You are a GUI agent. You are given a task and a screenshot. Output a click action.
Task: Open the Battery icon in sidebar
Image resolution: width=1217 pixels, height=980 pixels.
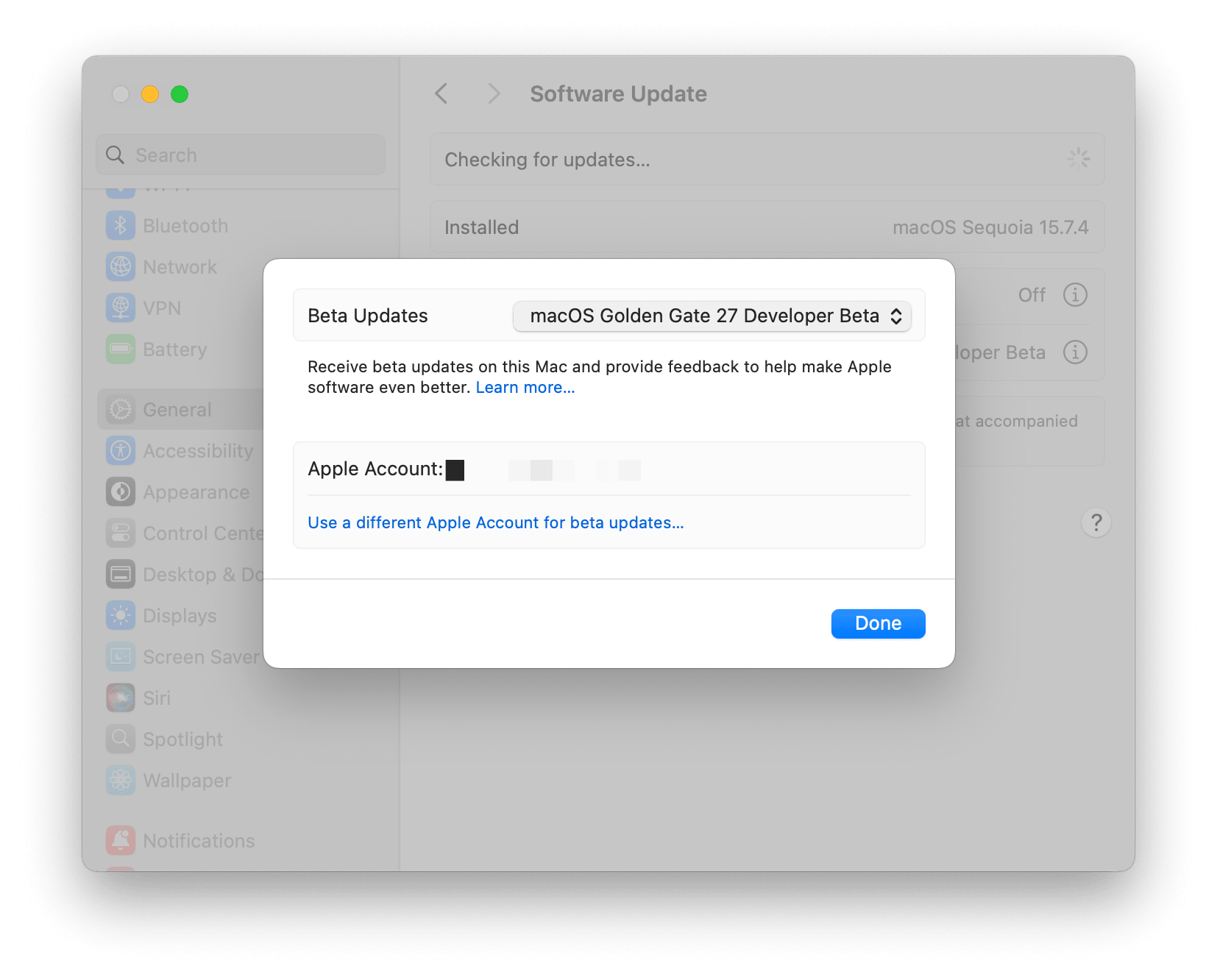121,349
